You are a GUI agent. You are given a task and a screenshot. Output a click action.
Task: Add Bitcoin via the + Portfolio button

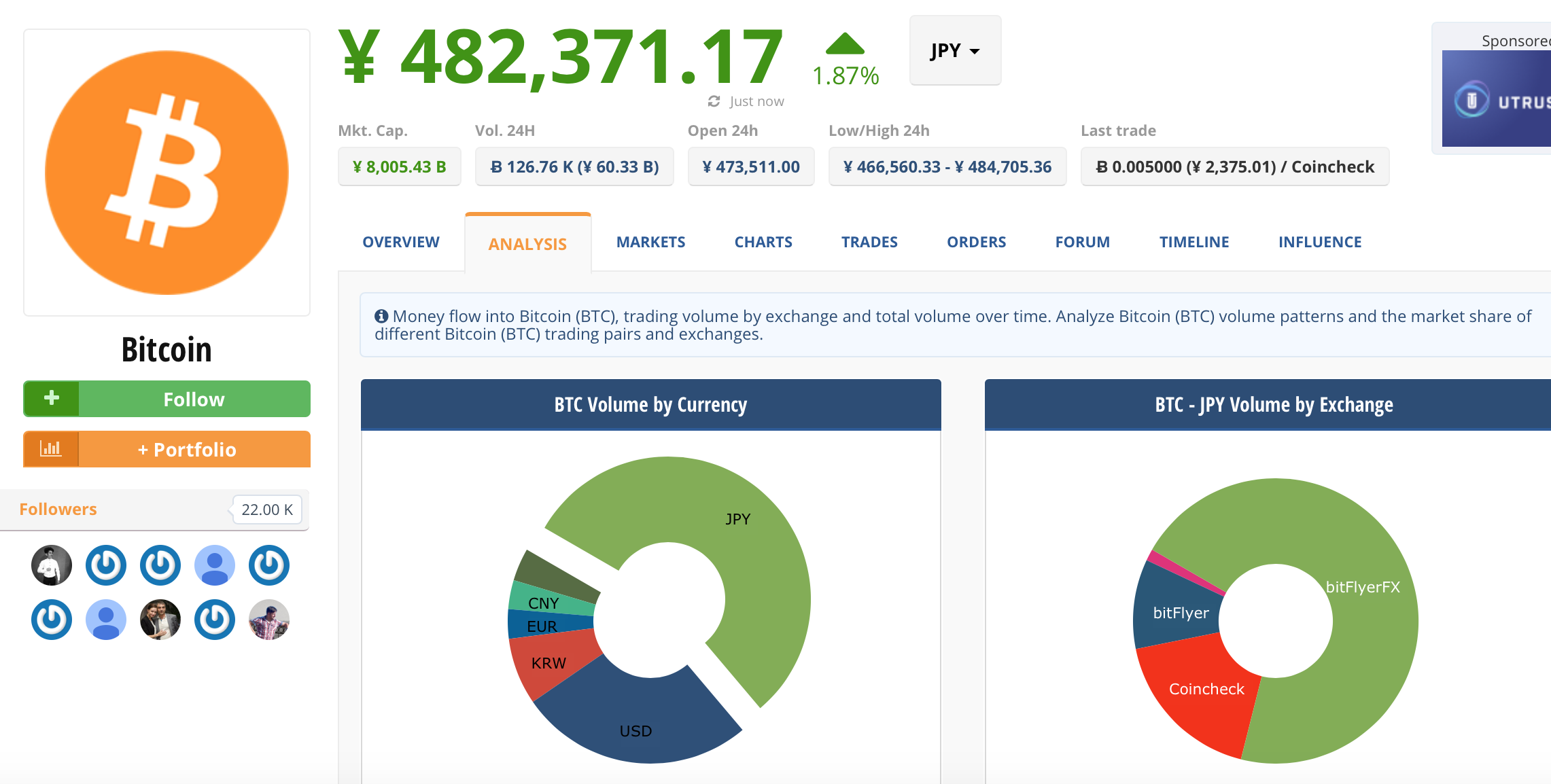coord(194,450)
